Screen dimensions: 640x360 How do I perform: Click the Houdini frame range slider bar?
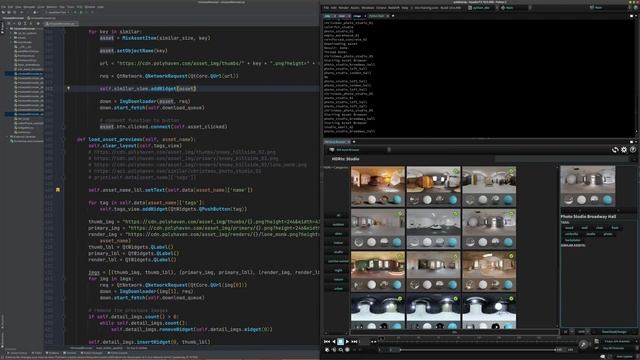pos(478,350)
